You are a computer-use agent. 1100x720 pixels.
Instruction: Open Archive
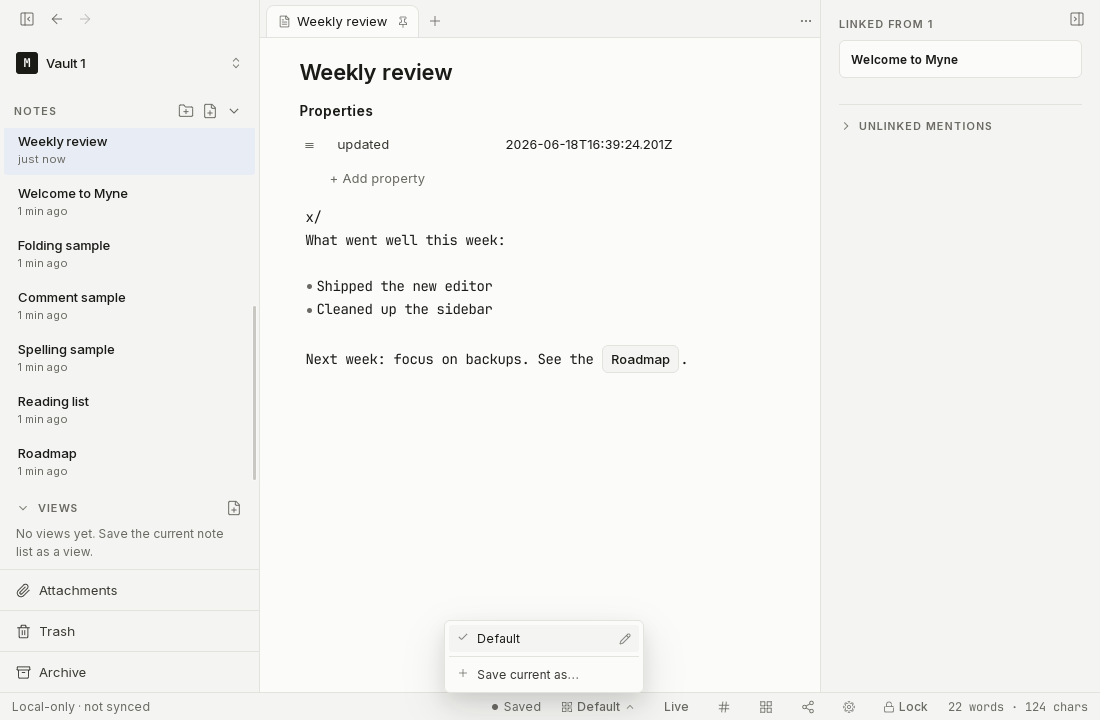[x=130, y=672]
